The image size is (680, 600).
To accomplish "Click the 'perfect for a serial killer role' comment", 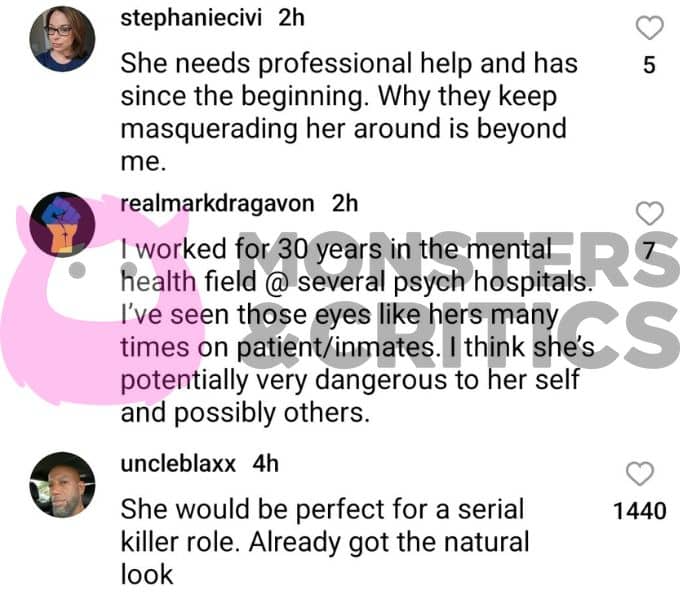I will point(325,542).
